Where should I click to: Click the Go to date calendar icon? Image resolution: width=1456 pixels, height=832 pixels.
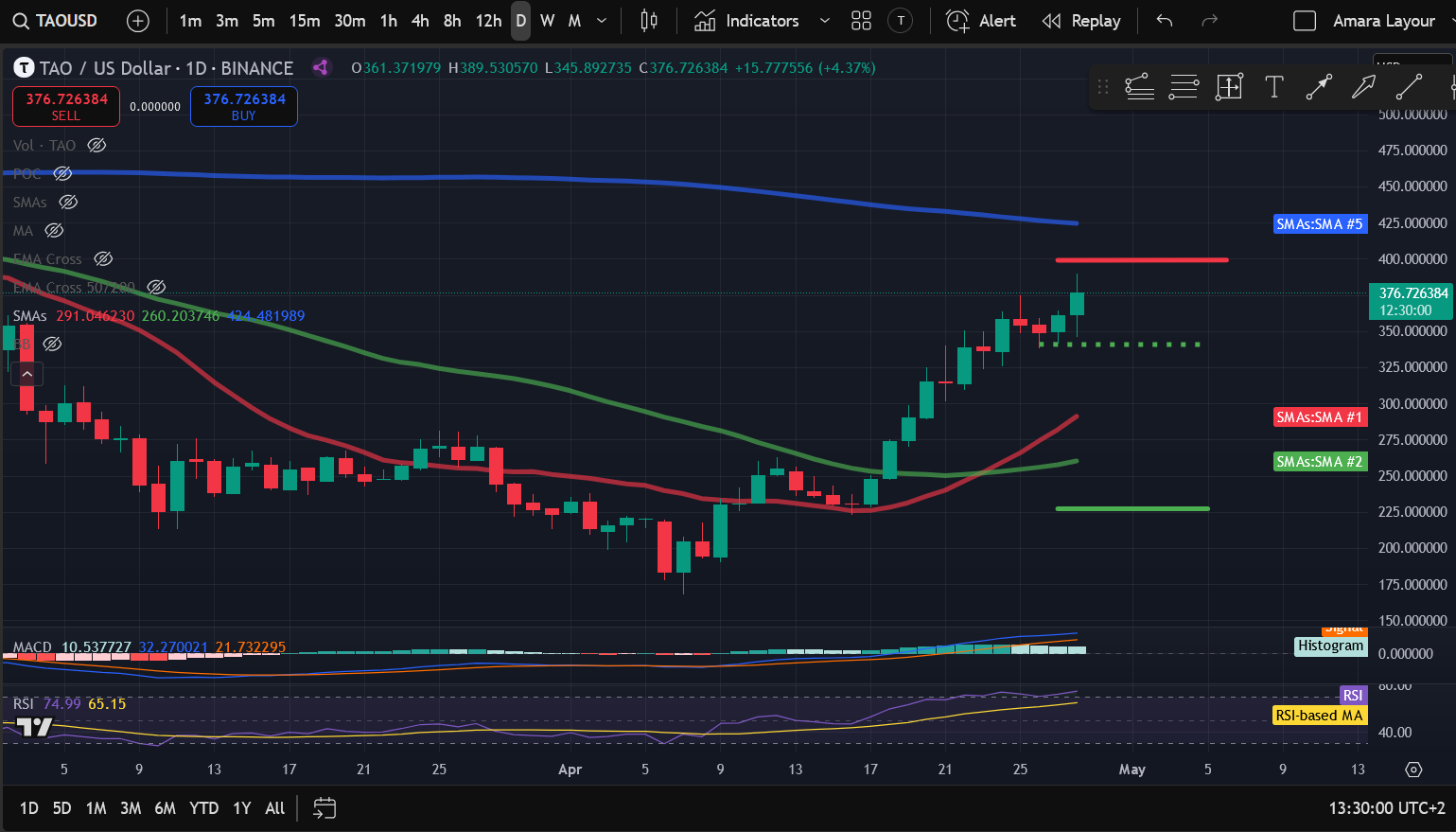pos(325,808)
